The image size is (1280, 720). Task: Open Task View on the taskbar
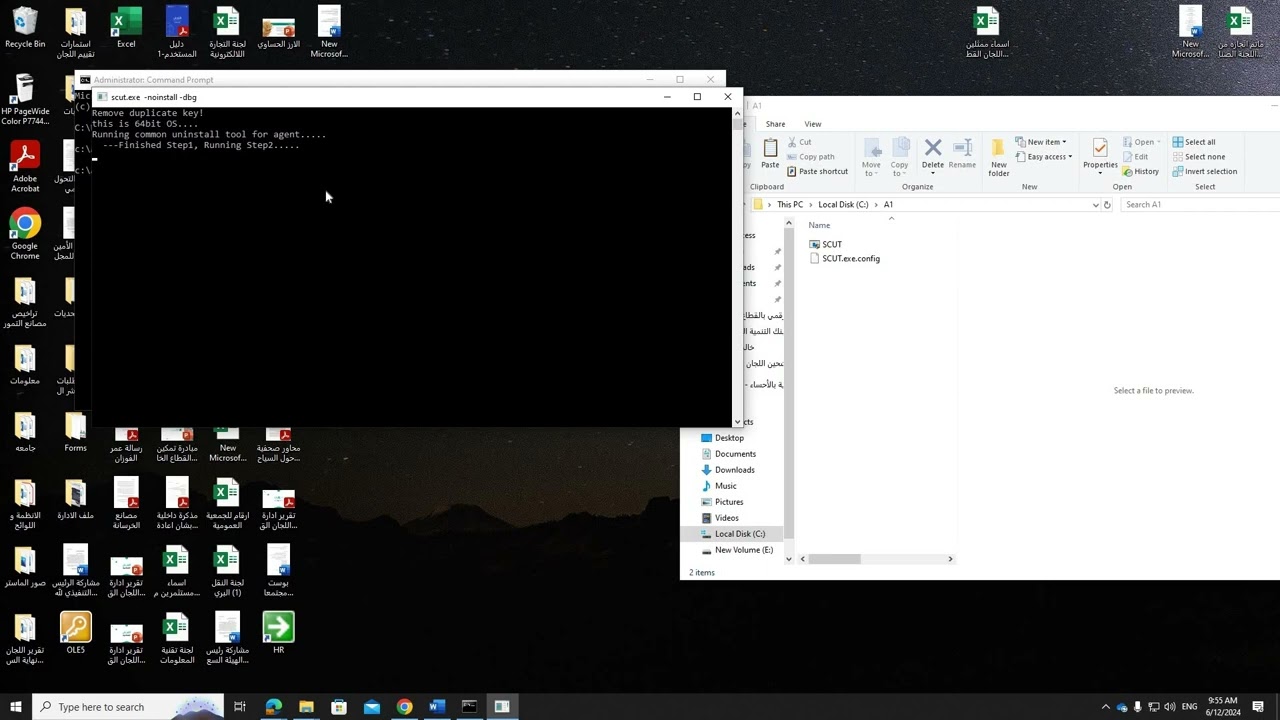pos(240,707)
